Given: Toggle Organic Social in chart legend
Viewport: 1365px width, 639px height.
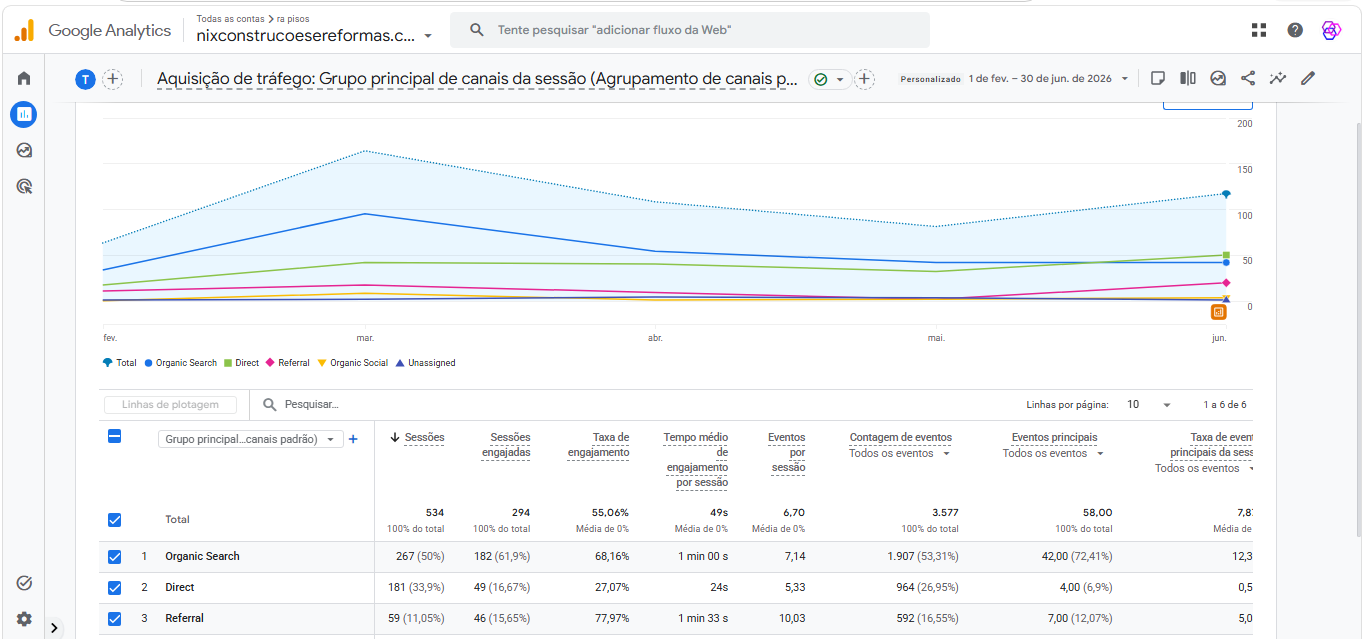Looking at the screenshot, I should click(352, 363).
